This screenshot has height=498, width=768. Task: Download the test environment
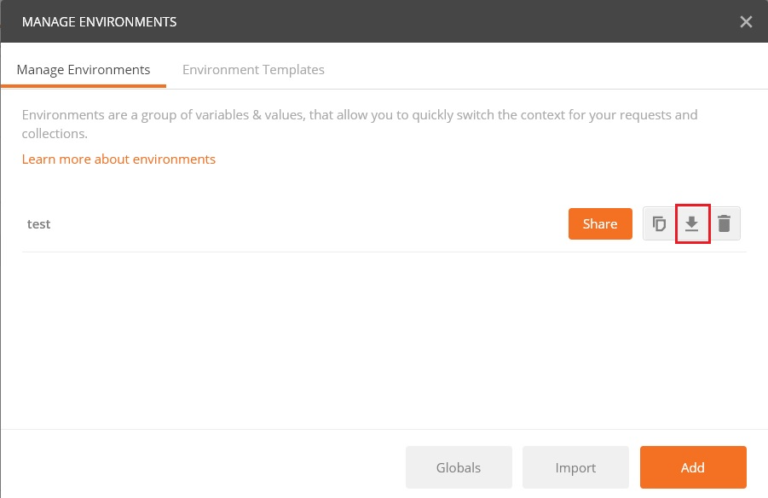pyautogui.click(x=692, y=224)
